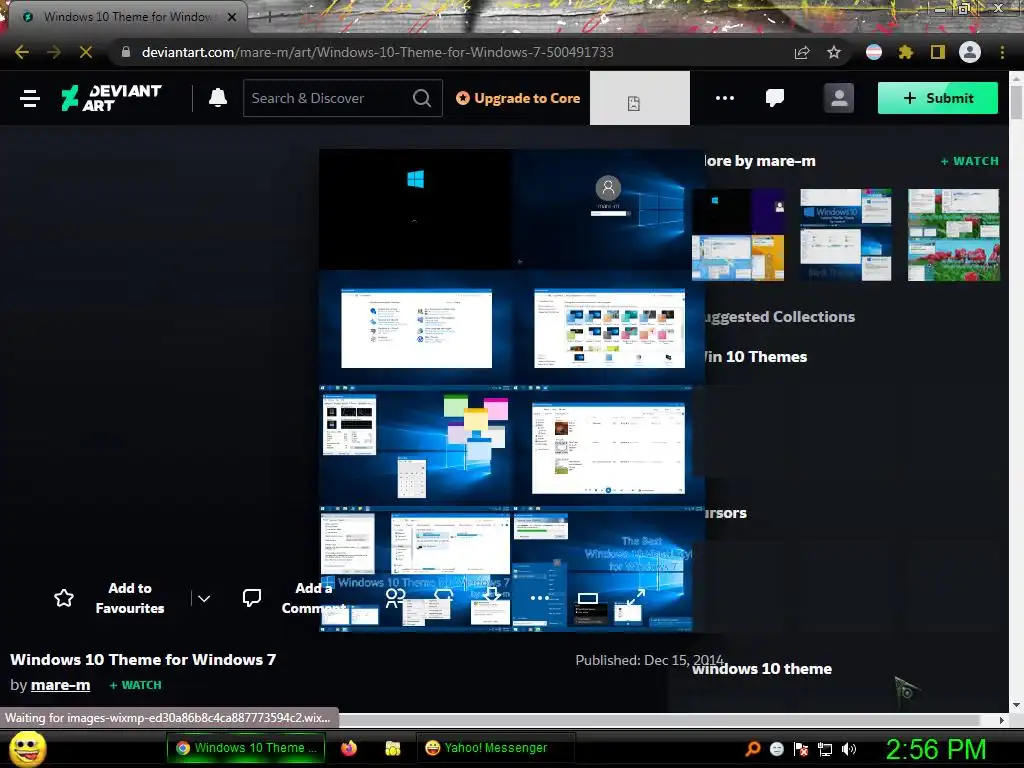
Task: Click the Add to Favourites label
Action: click(130, 598)
